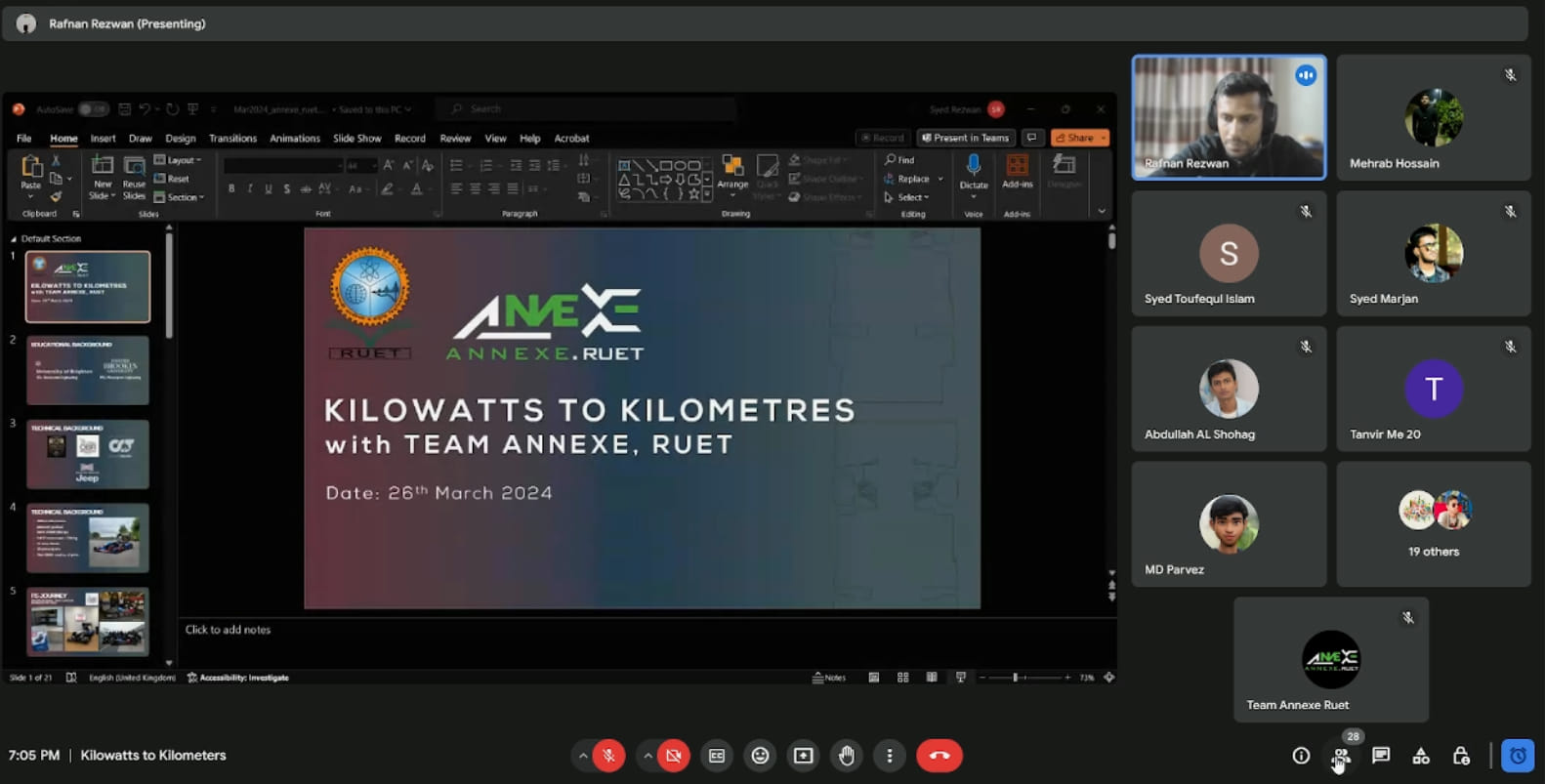1545x784 pixels.
Task: Turn on the camera in the call bar
Action: coord(673,756)
